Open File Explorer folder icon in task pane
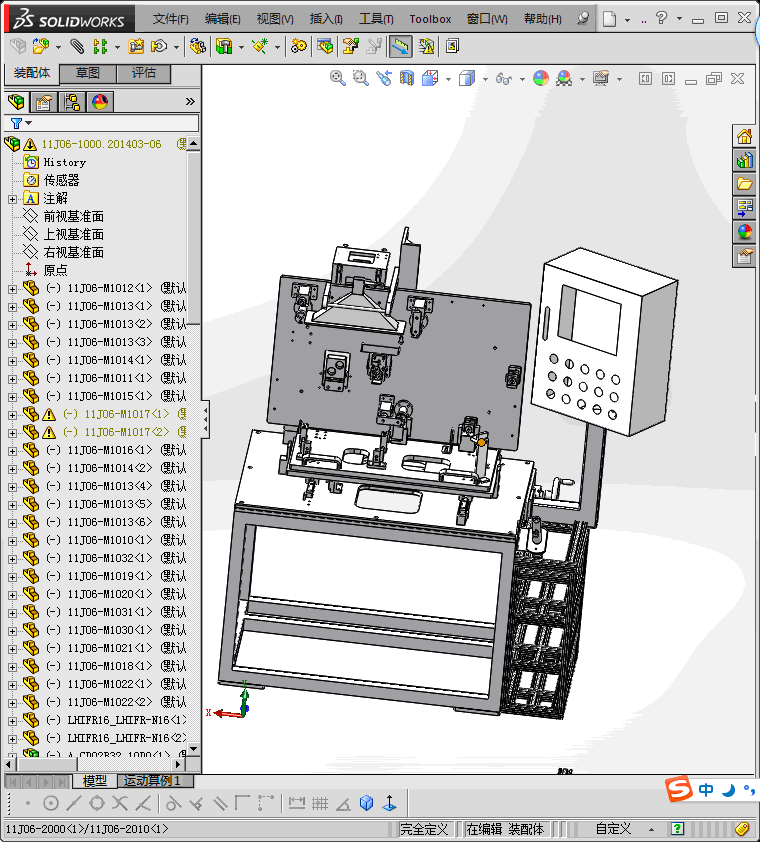760x842 pixels. 744,184
